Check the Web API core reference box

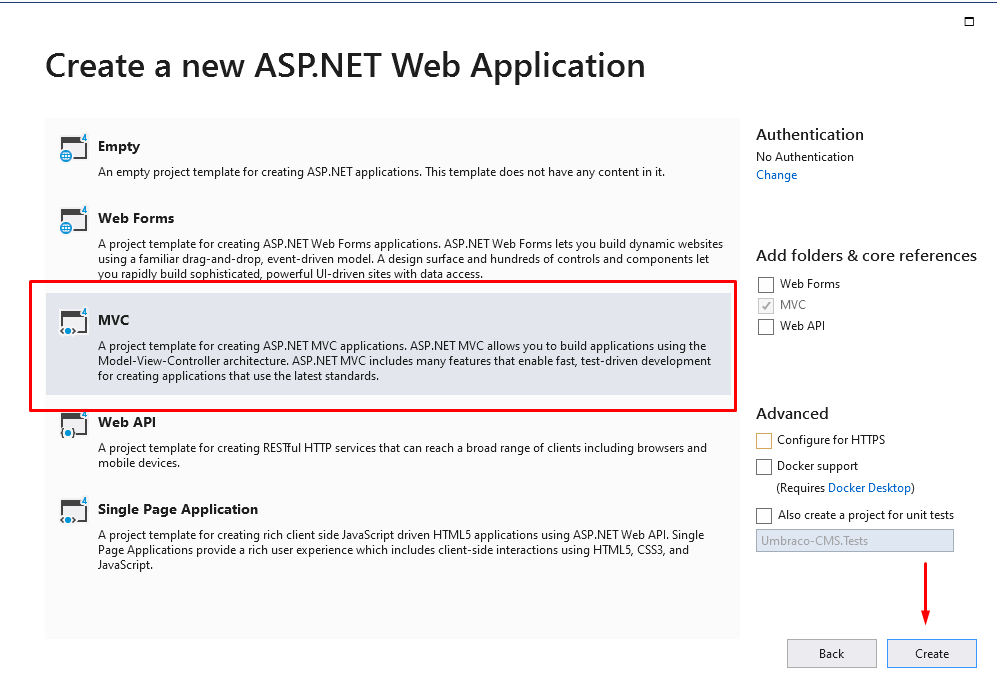pyautogui.click(x=766, y=326)
